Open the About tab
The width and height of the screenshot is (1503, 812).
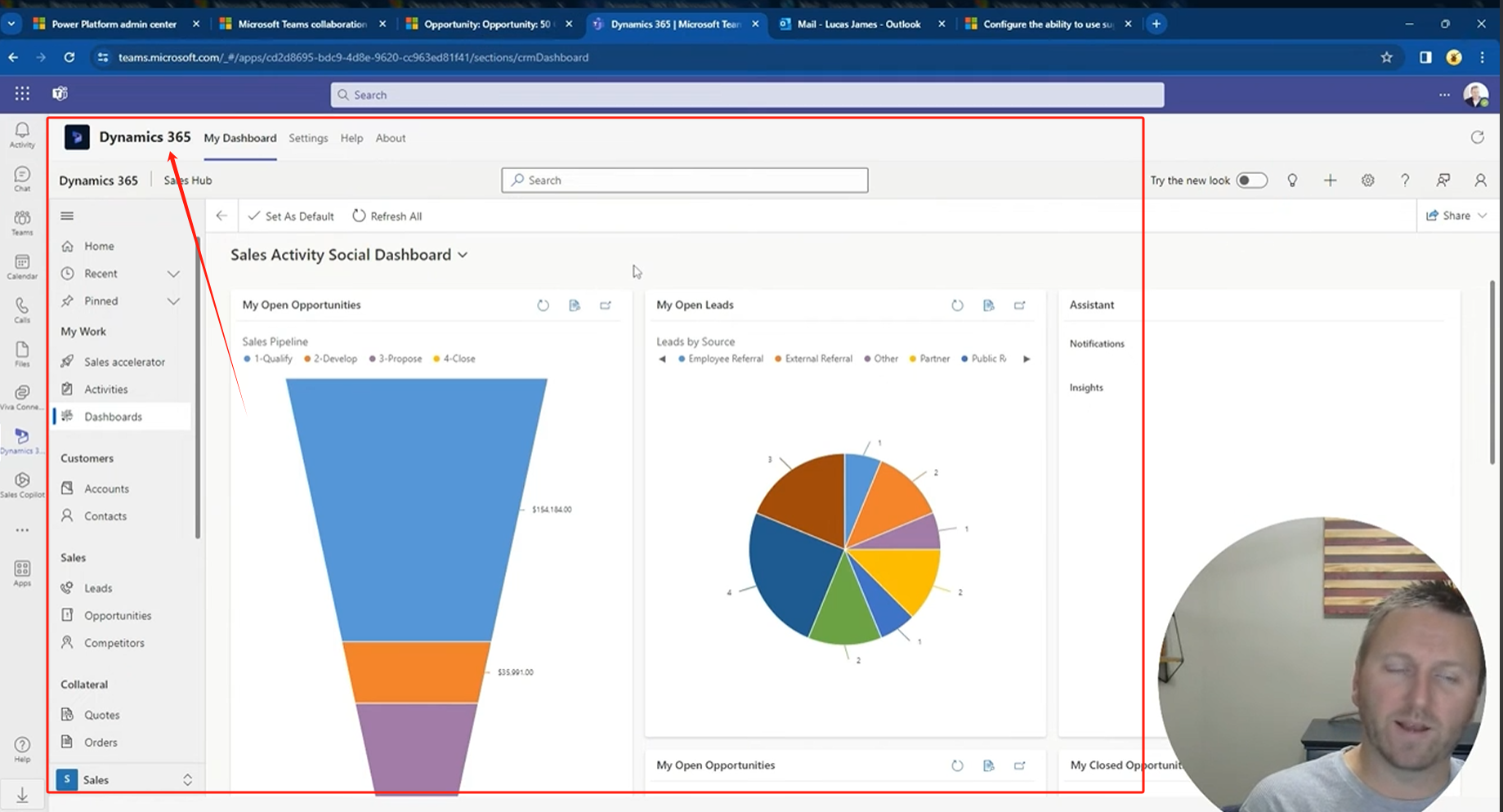(391, 138)
